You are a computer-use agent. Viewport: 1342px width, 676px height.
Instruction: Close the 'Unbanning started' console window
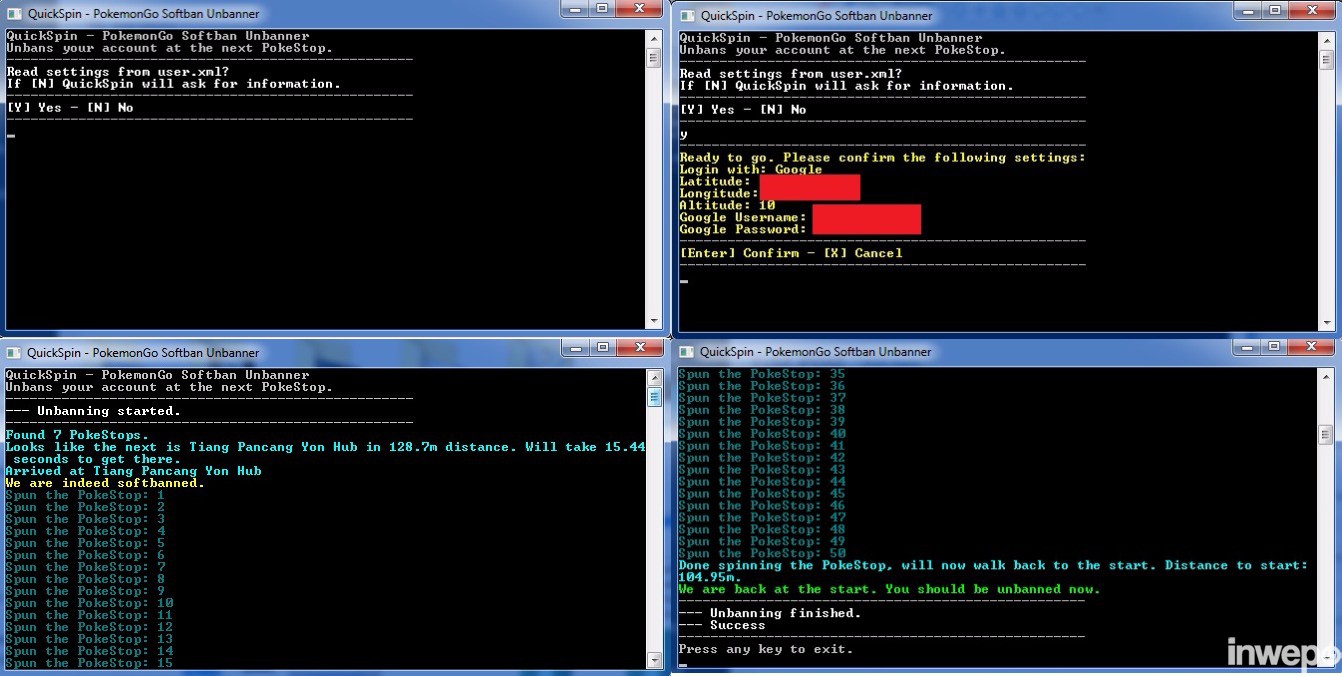point(640,348)
